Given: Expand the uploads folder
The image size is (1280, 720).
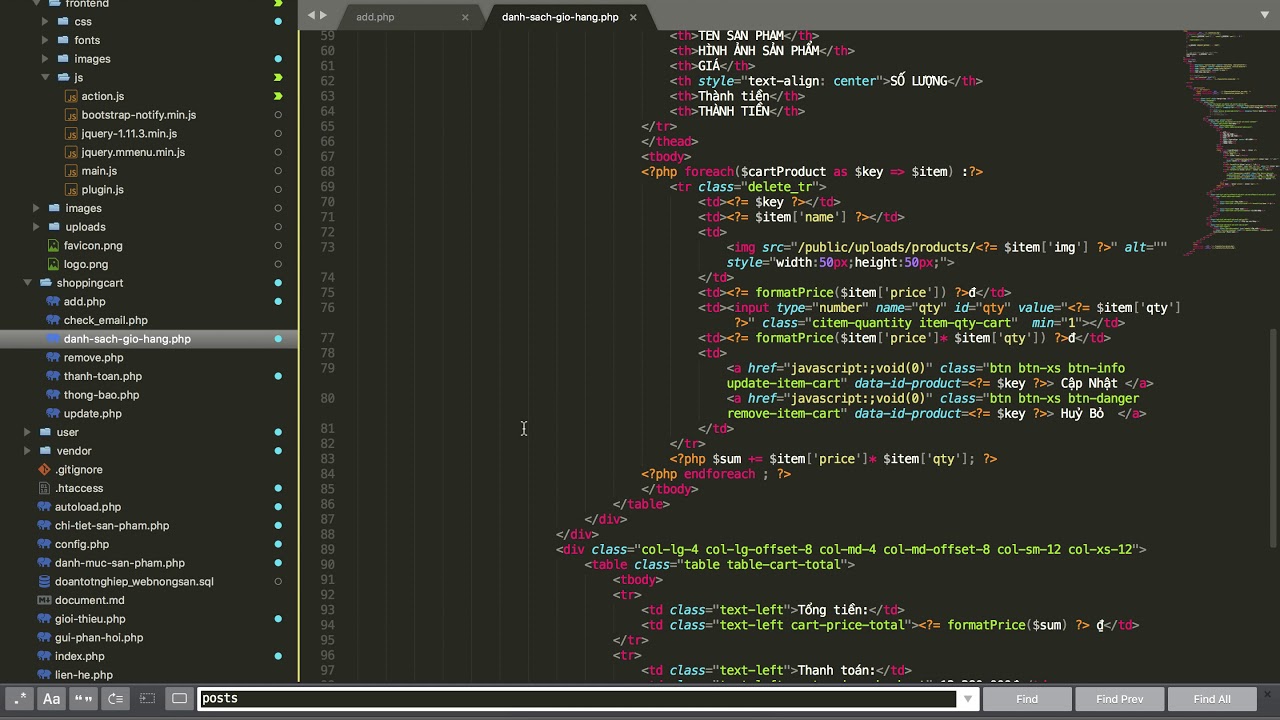Looking at the screenshot, I should click(36, 227).
